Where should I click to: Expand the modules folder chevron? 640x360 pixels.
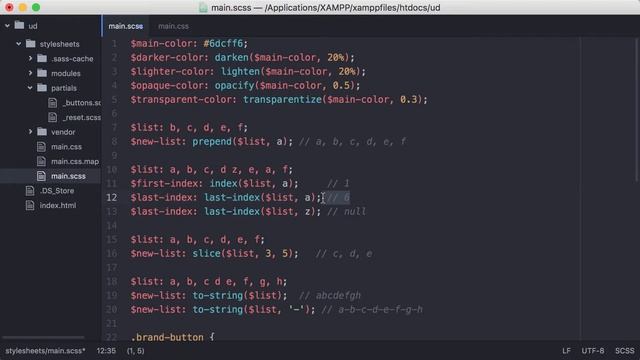coord(30,73)
